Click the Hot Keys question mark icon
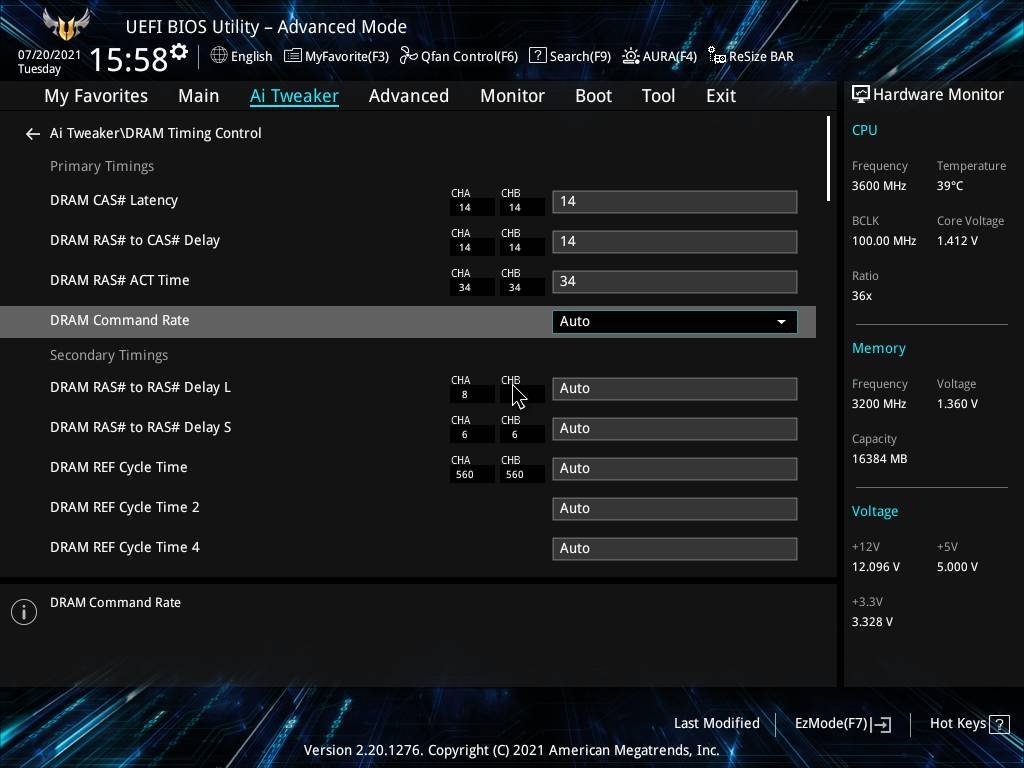Image resolution: width=1024 pixels, height=768 pixels. (x=998, y=724)
